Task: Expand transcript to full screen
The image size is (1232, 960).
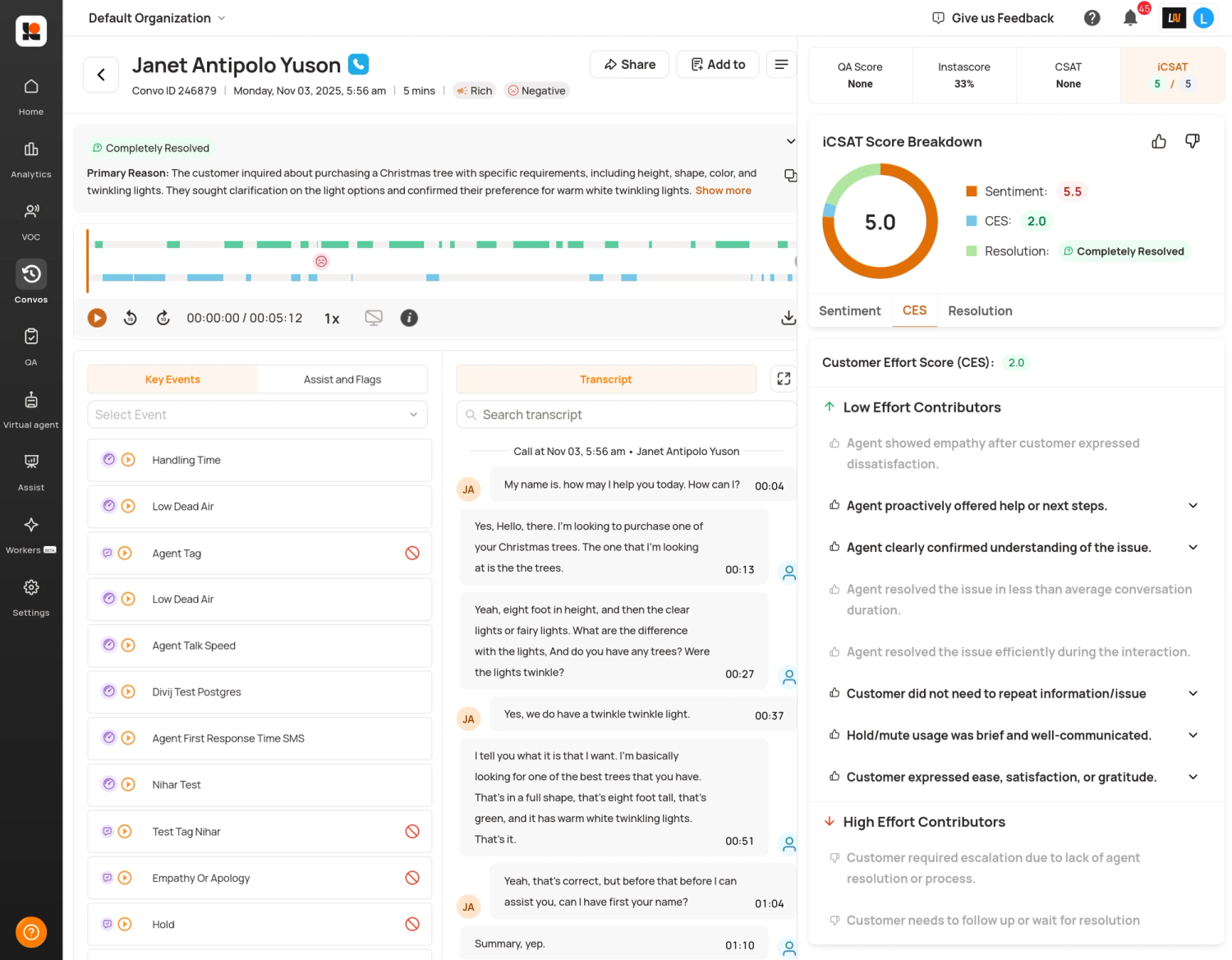Action: [784, 379]
